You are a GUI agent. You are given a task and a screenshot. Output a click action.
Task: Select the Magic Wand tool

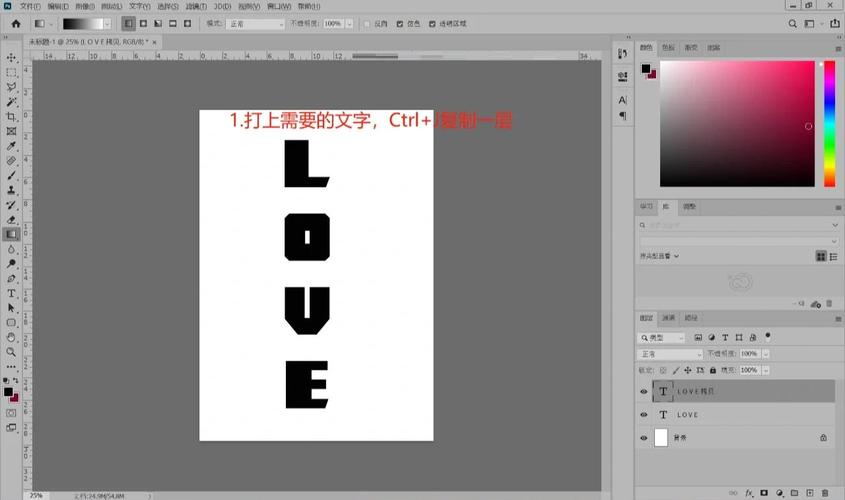coord(11,102)
